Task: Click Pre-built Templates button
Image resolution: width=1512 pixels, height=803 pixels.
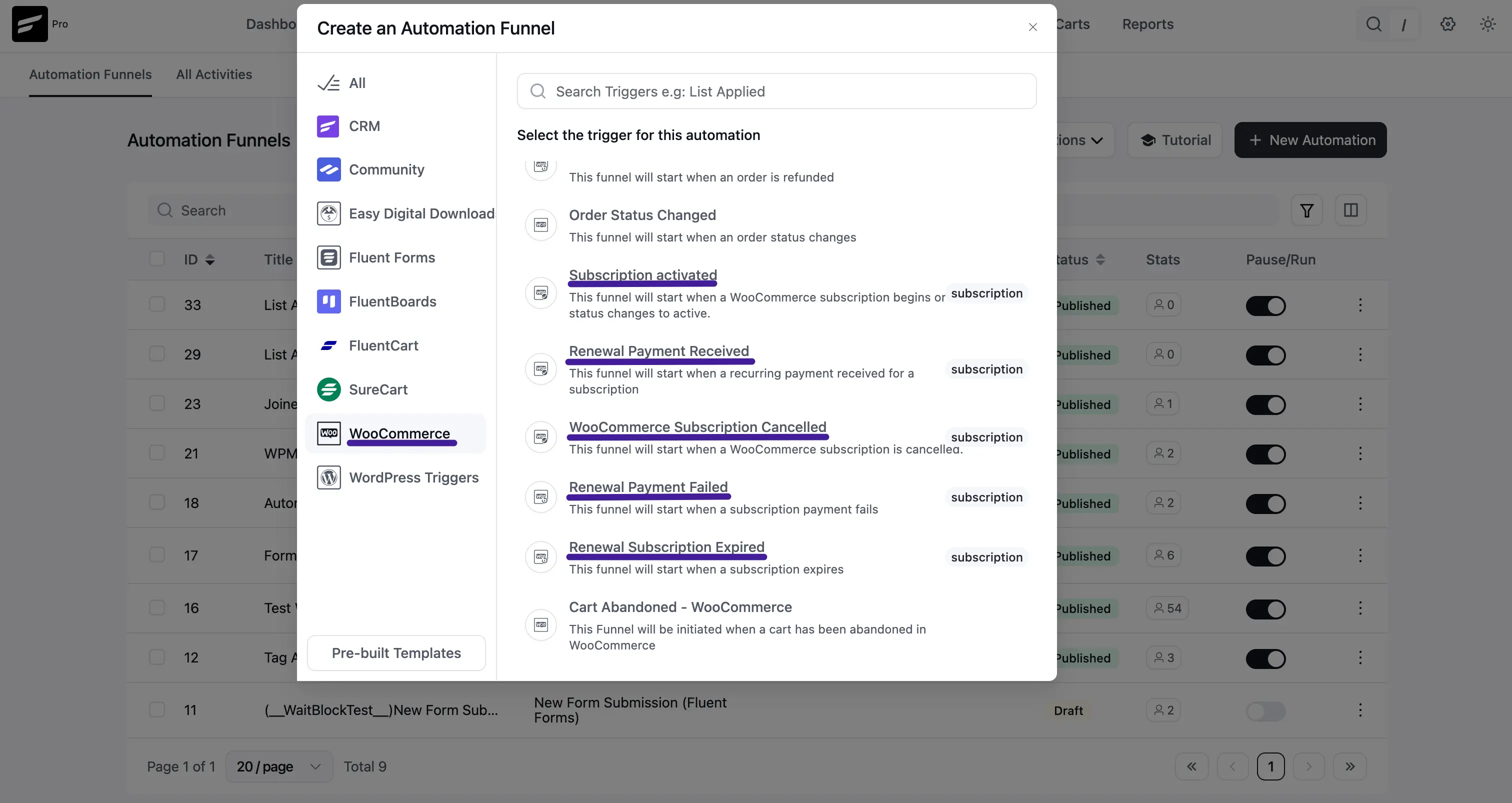Action: pos(396,652)
